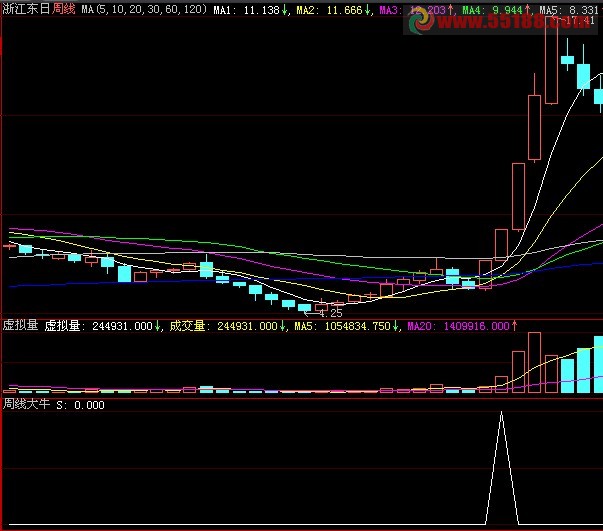The width and height of the screenshot is (603, 531).
Task: Click the white signal spike peak in 周线大牛 panel
Action: click(502, 411)
